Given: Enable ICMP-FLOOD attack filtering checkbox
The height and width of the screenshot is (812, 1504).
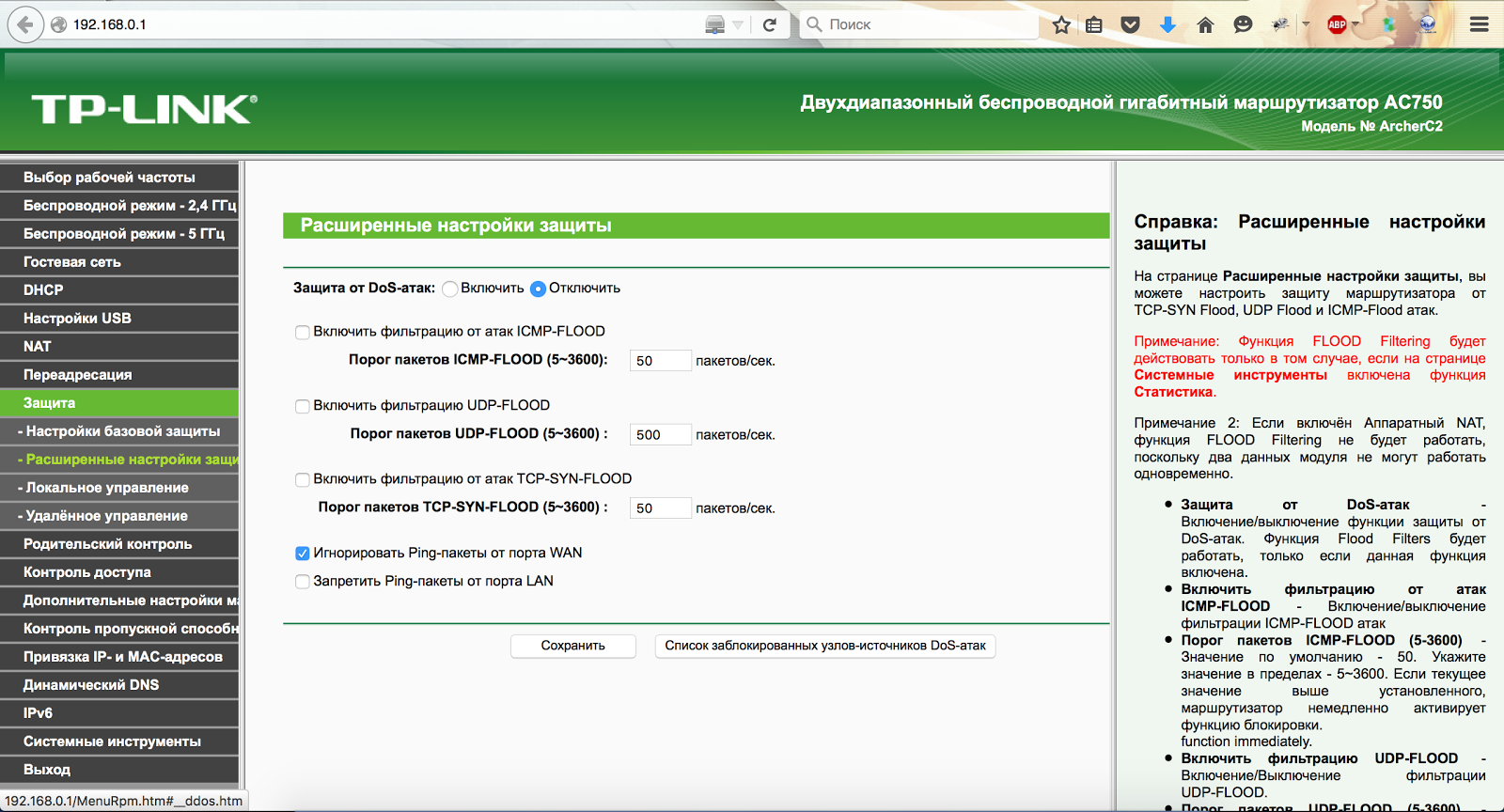Looking at the screenshot, I should (x=303, y=332).
